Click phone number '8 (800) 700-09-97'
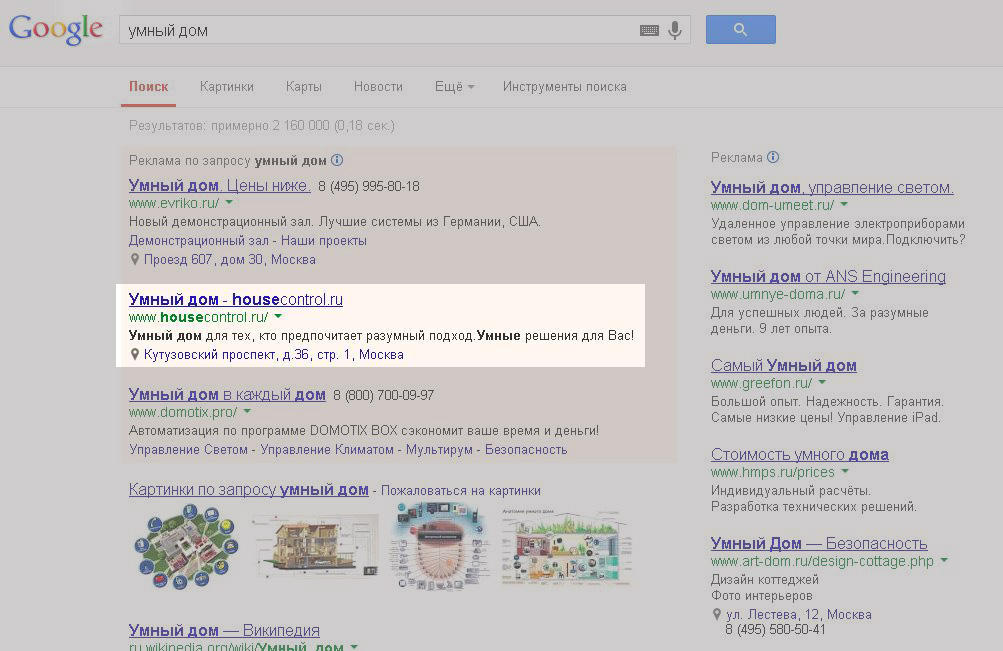Viewport: 1003px width, 651px height. click(x=384, y=395)
